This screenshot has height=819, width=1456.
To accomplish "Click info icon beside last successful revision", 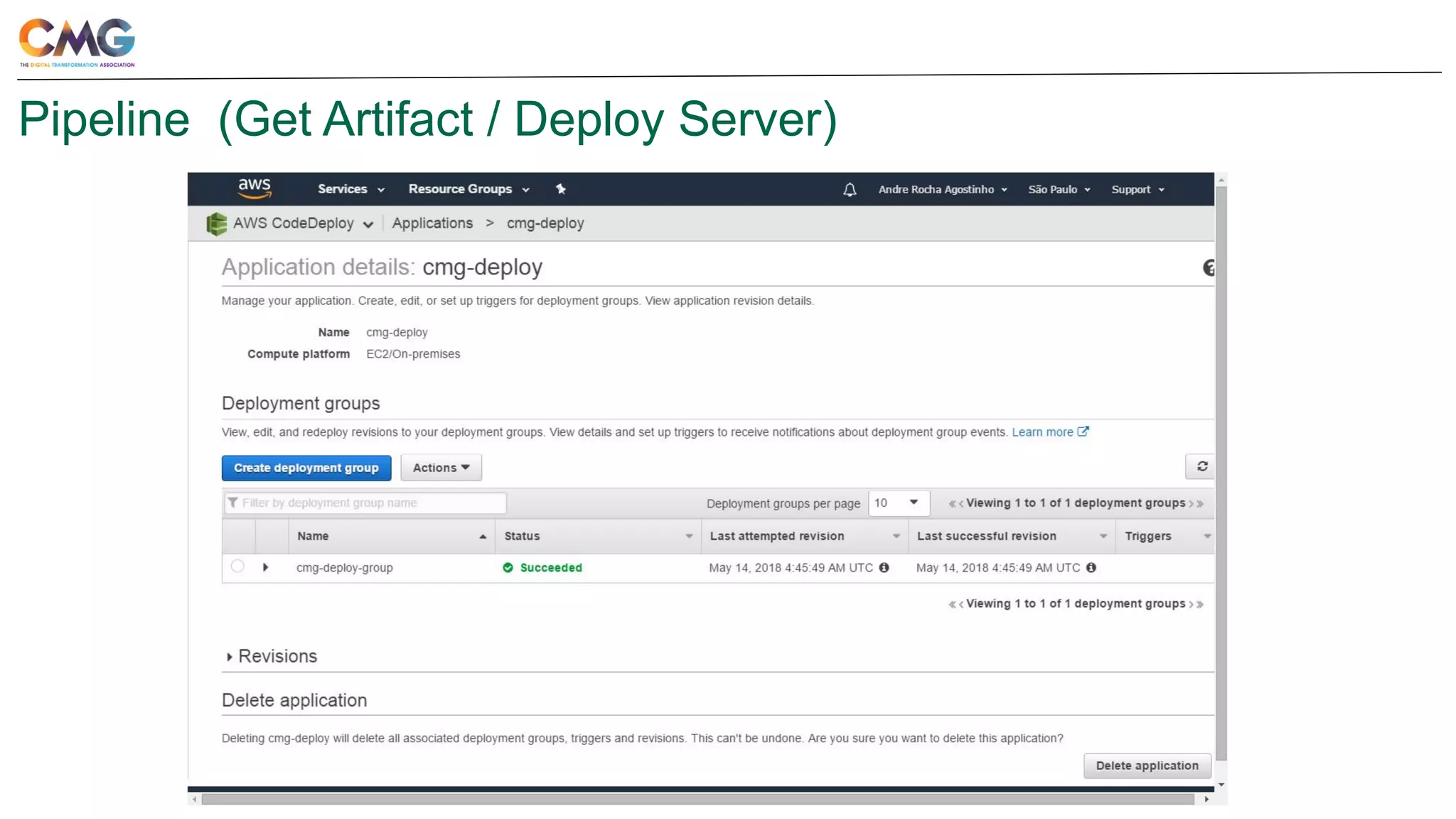I will (x=1091, y=567).
